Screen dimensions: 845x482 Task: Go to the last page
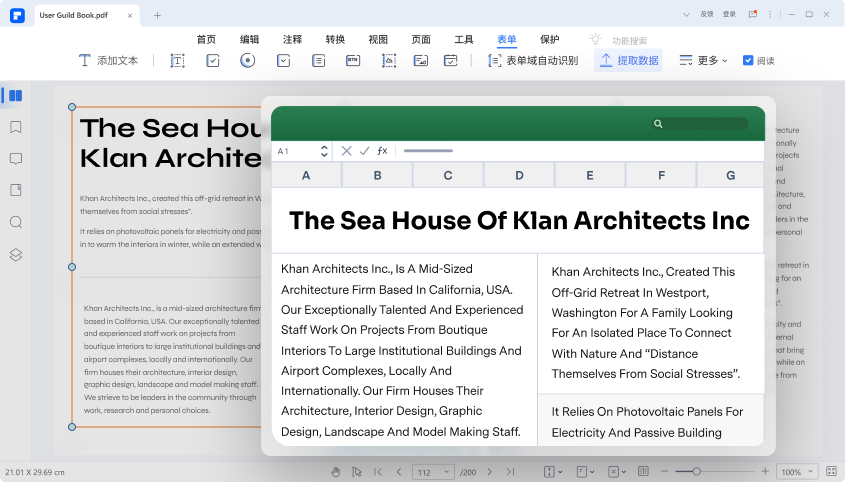(511, 471)
